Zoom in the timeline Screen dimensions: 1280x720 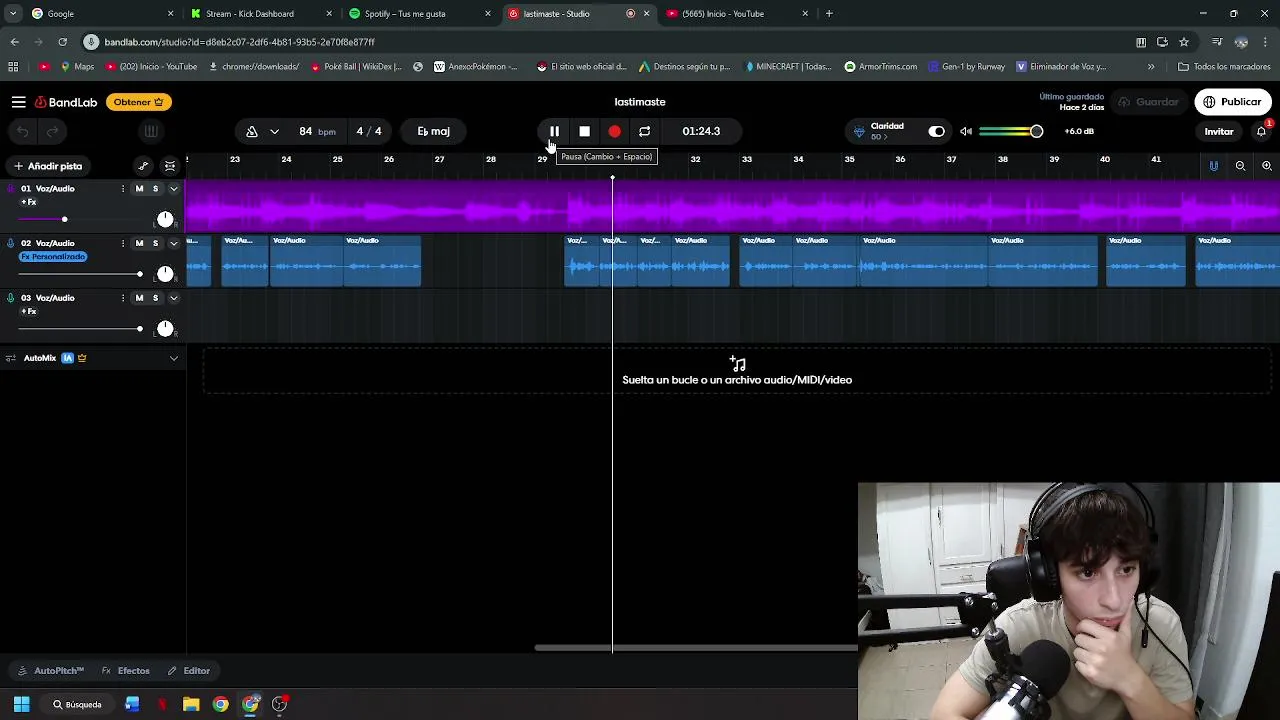click(1267, 166)
